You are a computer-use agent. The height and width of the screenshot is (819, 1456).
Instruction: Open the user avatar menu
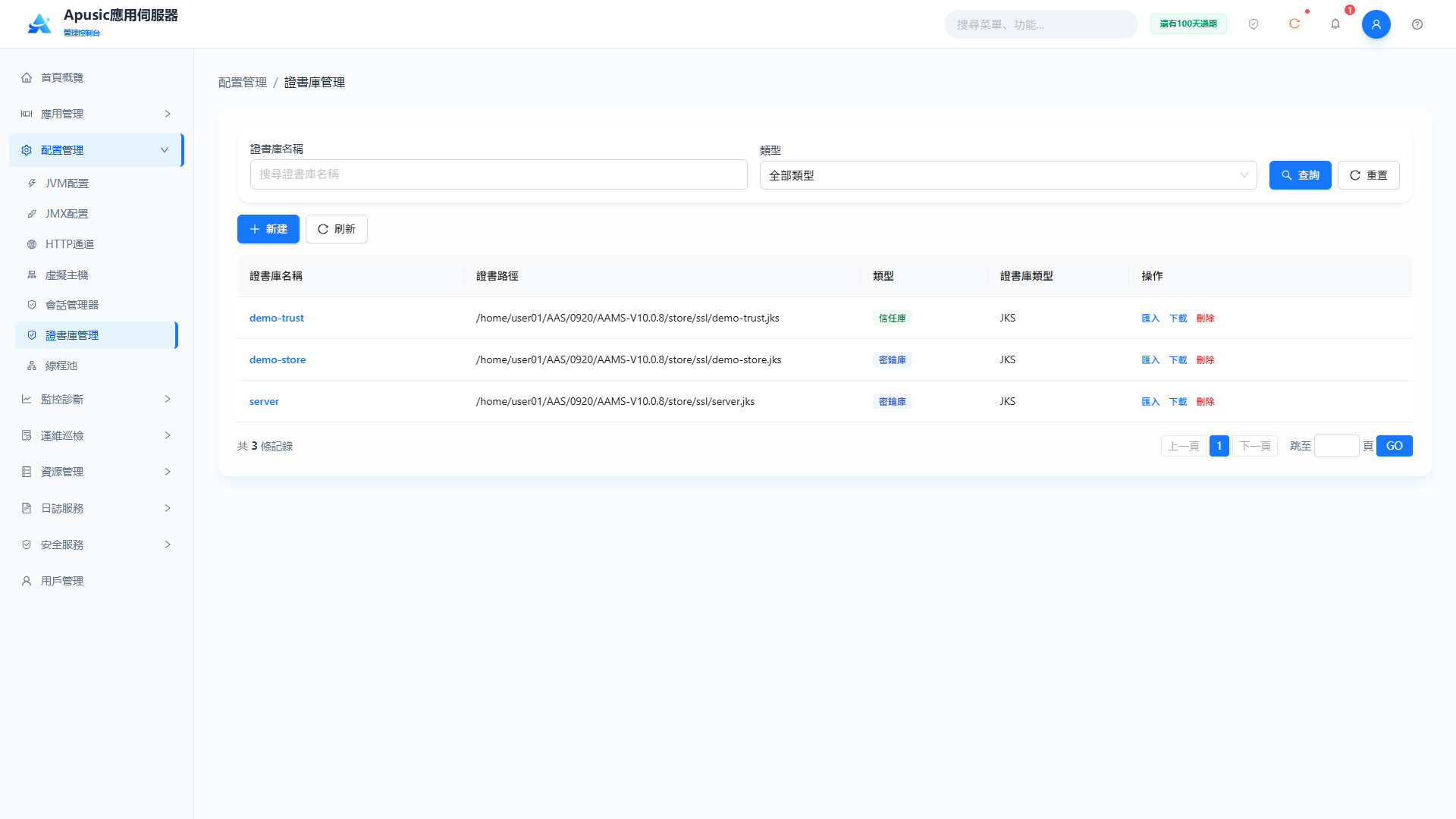1376,24
